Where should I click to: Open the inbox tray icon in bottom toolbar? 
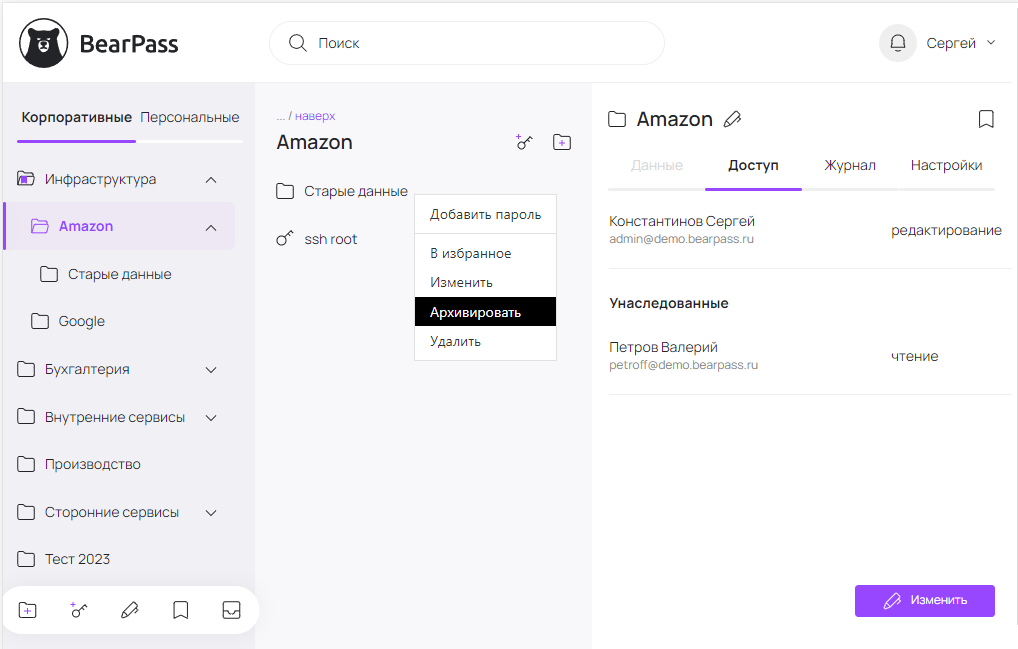tap(231, 610)
